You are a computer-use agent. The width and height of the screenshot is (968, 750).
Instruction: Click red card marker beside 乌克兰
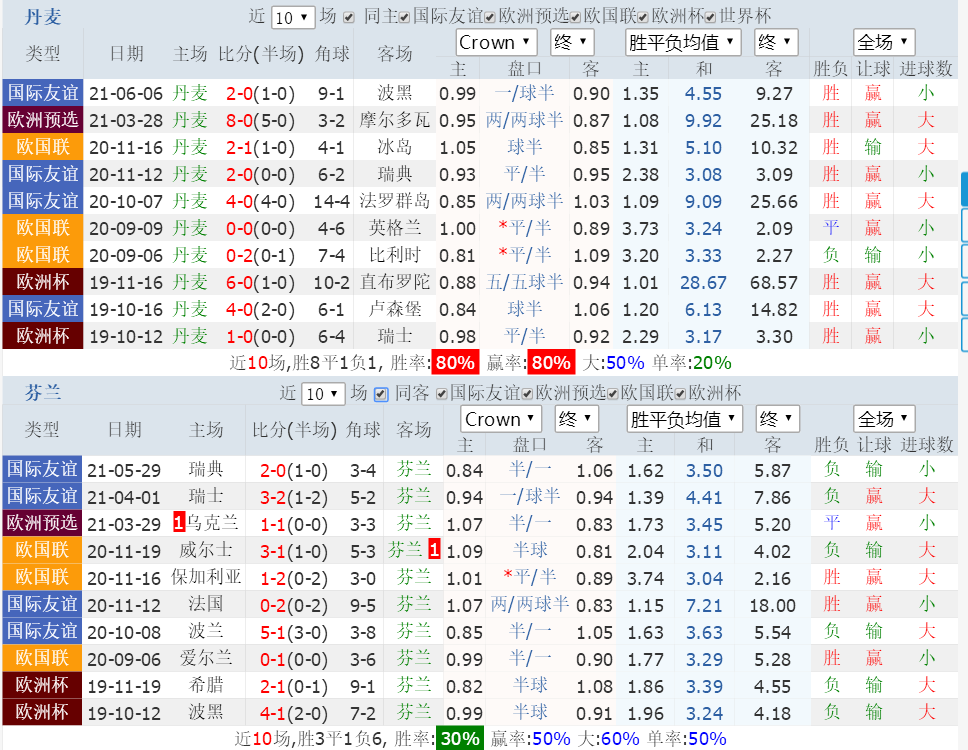pyautogui.click(x=179, y=523)
